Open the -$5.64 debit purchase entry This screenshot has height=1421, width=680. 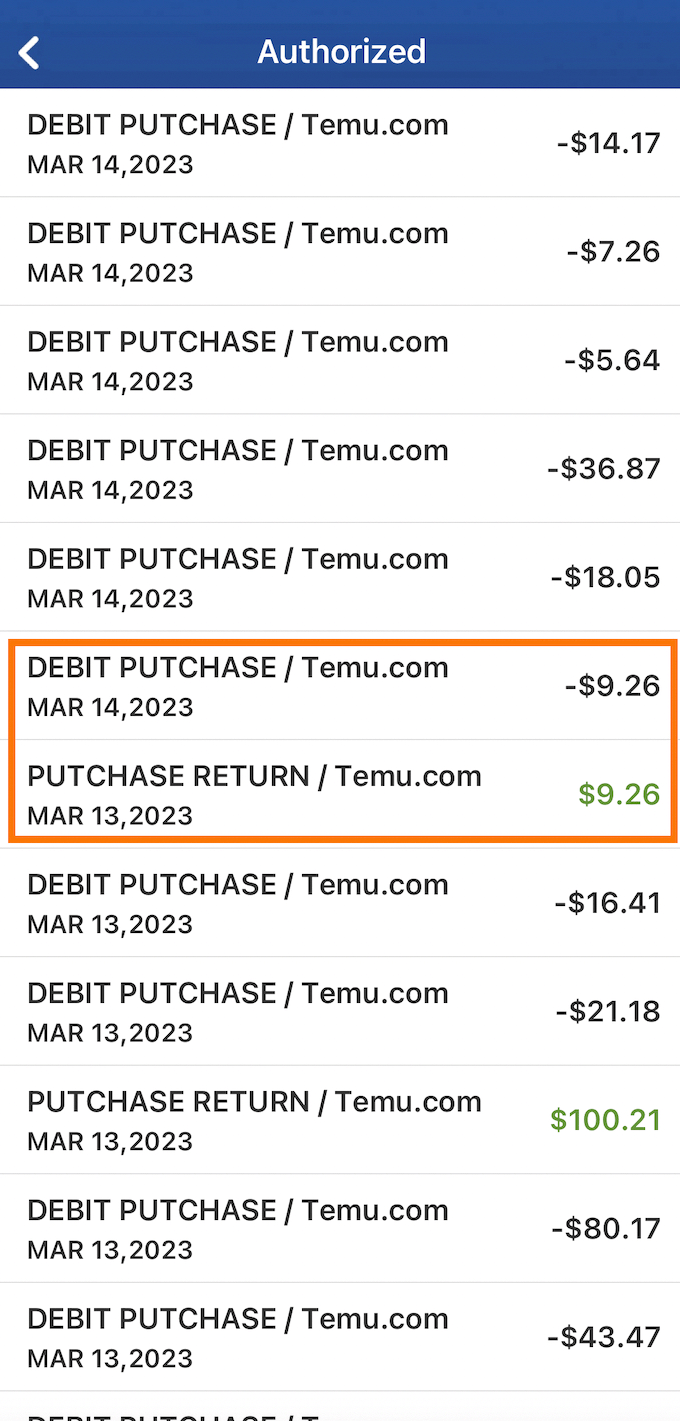pos(340,360)
